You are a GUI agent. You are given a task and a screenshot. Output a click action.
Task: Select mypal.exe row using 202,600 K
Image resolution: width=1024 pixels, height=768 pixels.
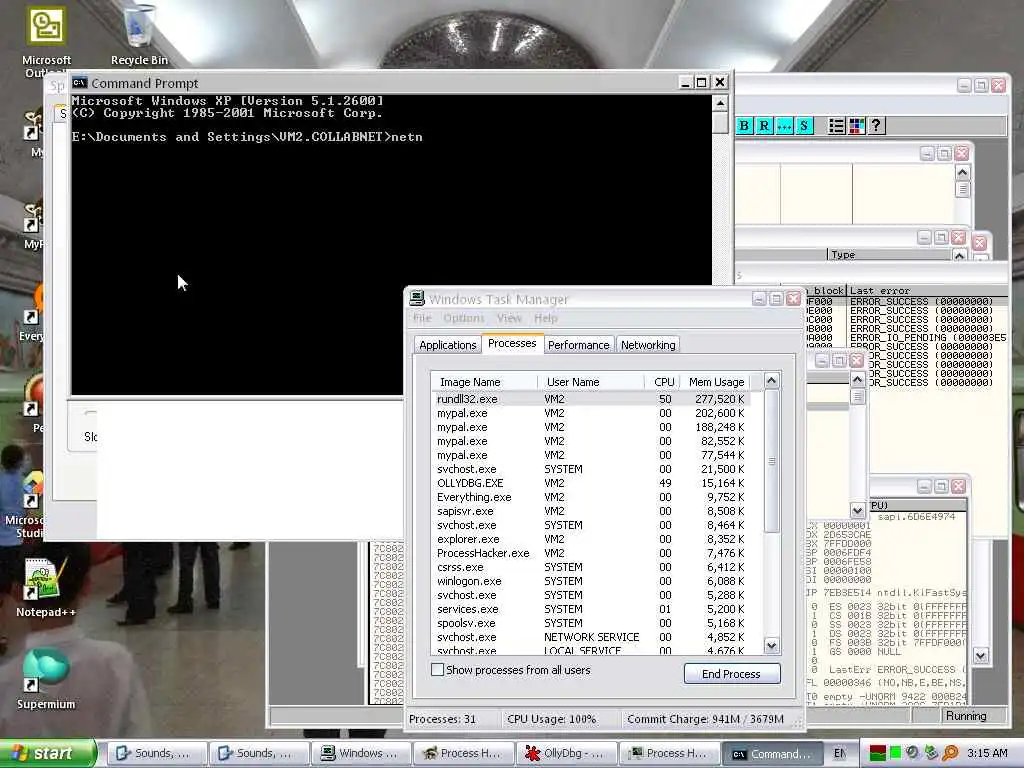[591, 413]
